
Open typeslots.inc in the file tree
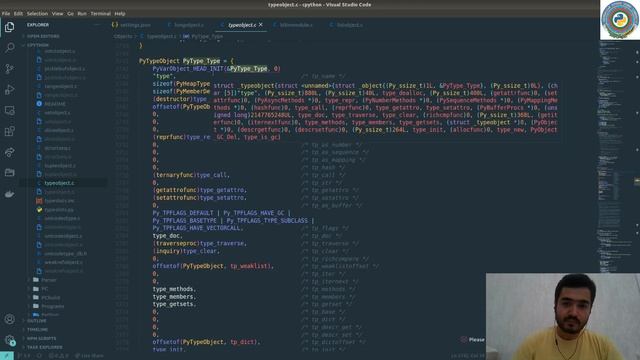pyautogui.click(x=59, y=201)
